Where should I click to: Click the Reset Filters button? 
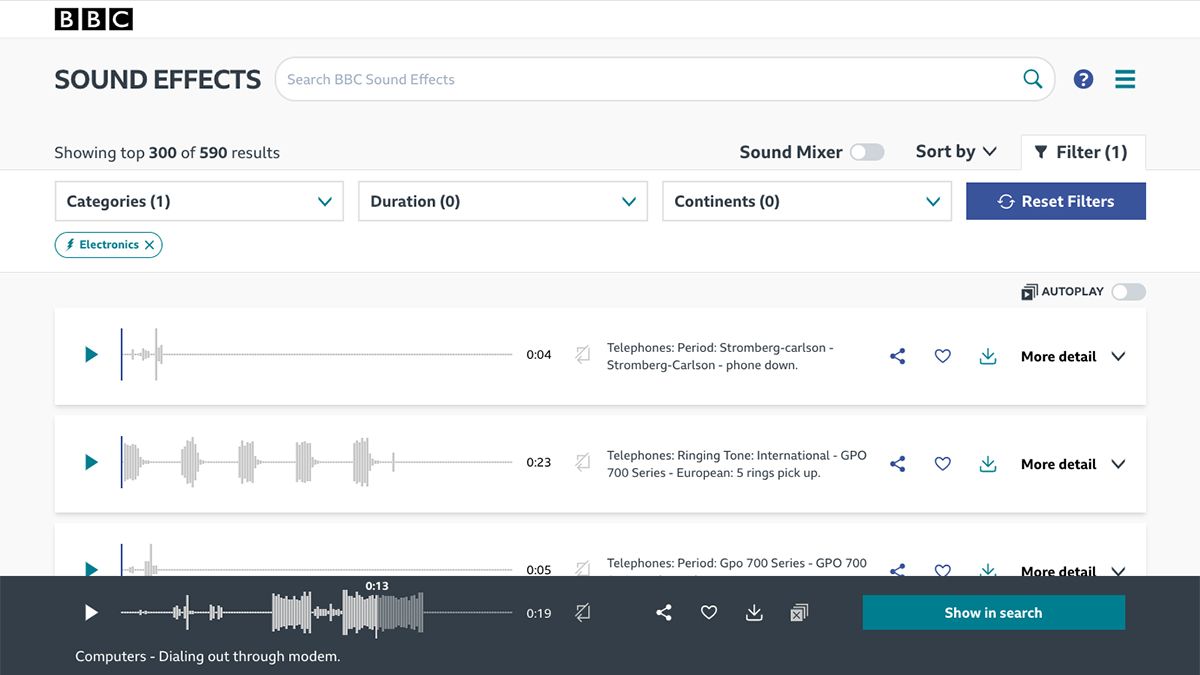pos(1055,201)
